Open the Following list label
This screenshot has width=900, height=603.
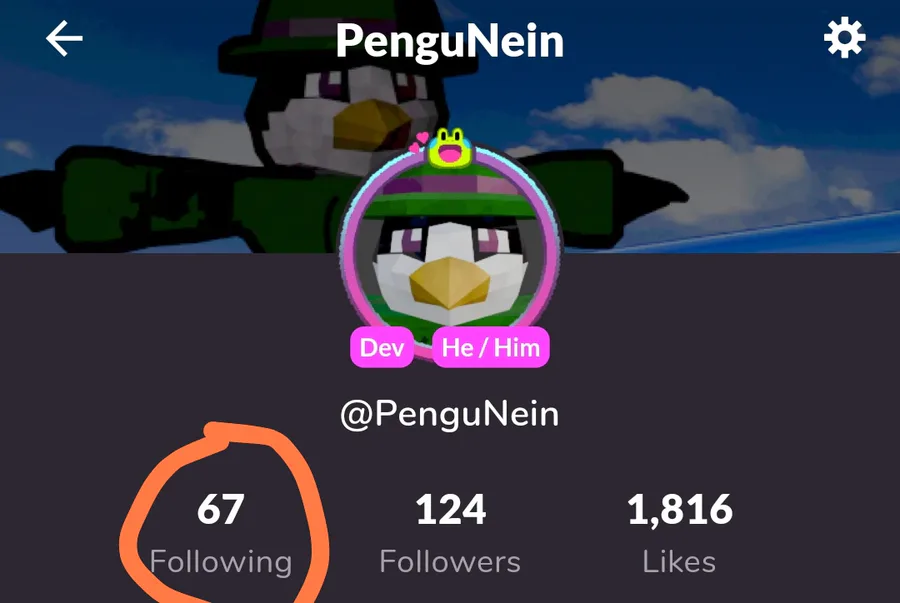tap(221, 561)
